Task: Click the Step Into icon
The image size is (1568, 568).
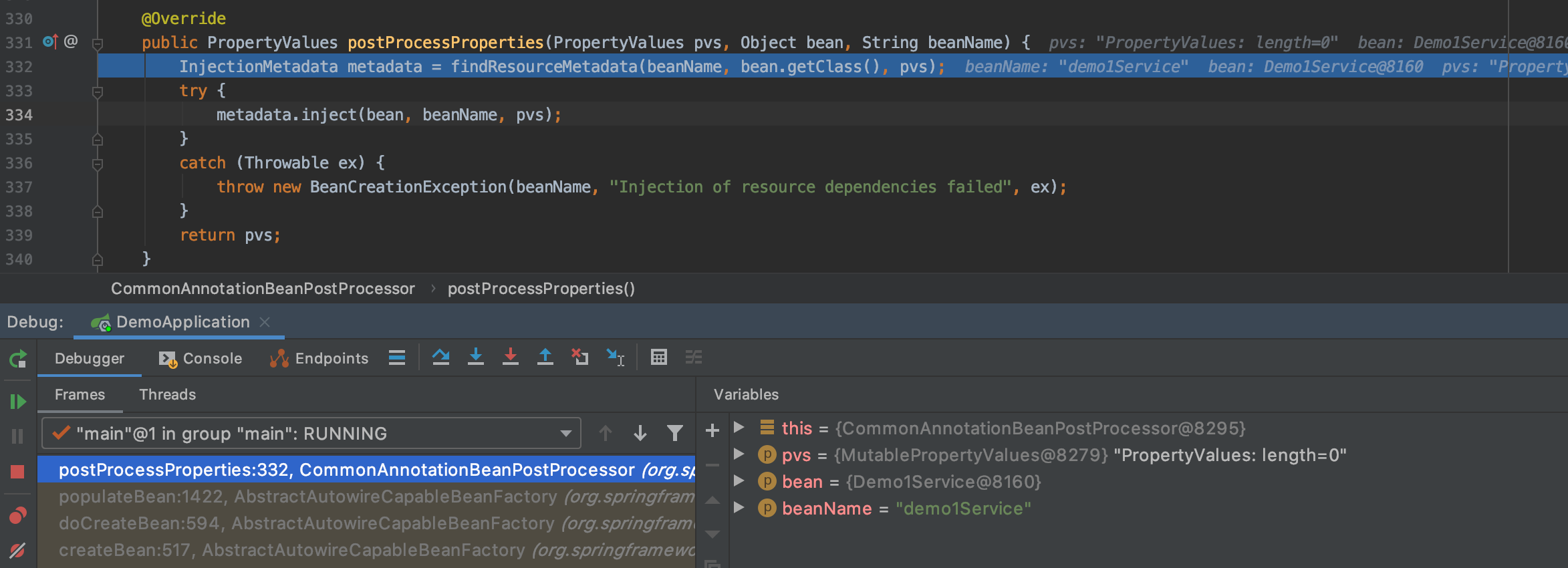Action: pyautogui.click(x=475, y=358)
